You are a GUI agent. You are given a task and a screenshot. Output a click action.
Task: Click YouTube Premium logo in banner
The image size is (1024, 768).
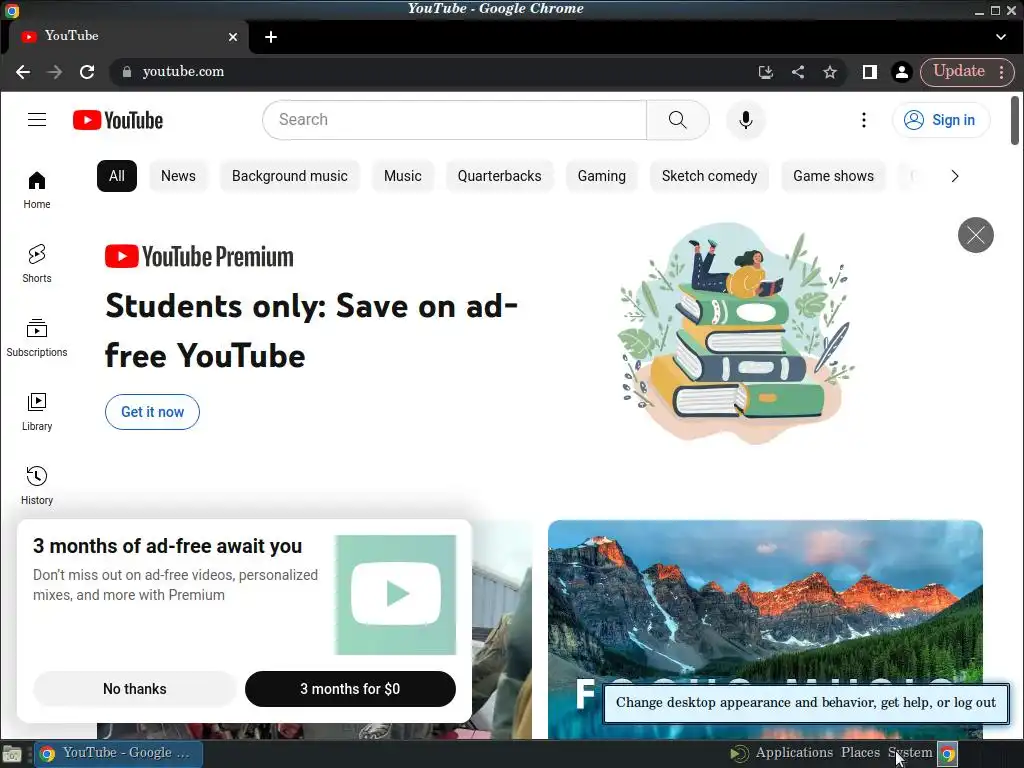pos(199,257)
